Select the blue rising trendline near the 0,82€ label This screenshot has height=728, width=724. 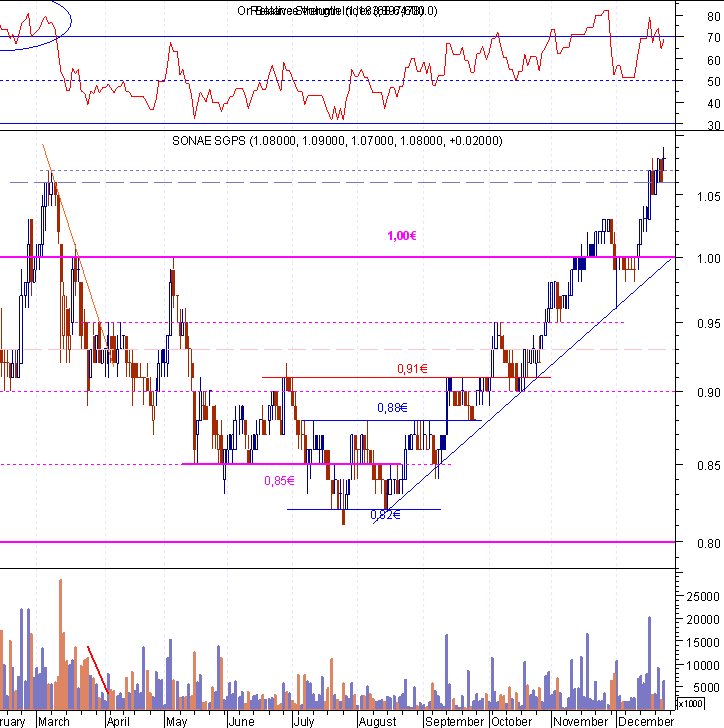(522, 391)
